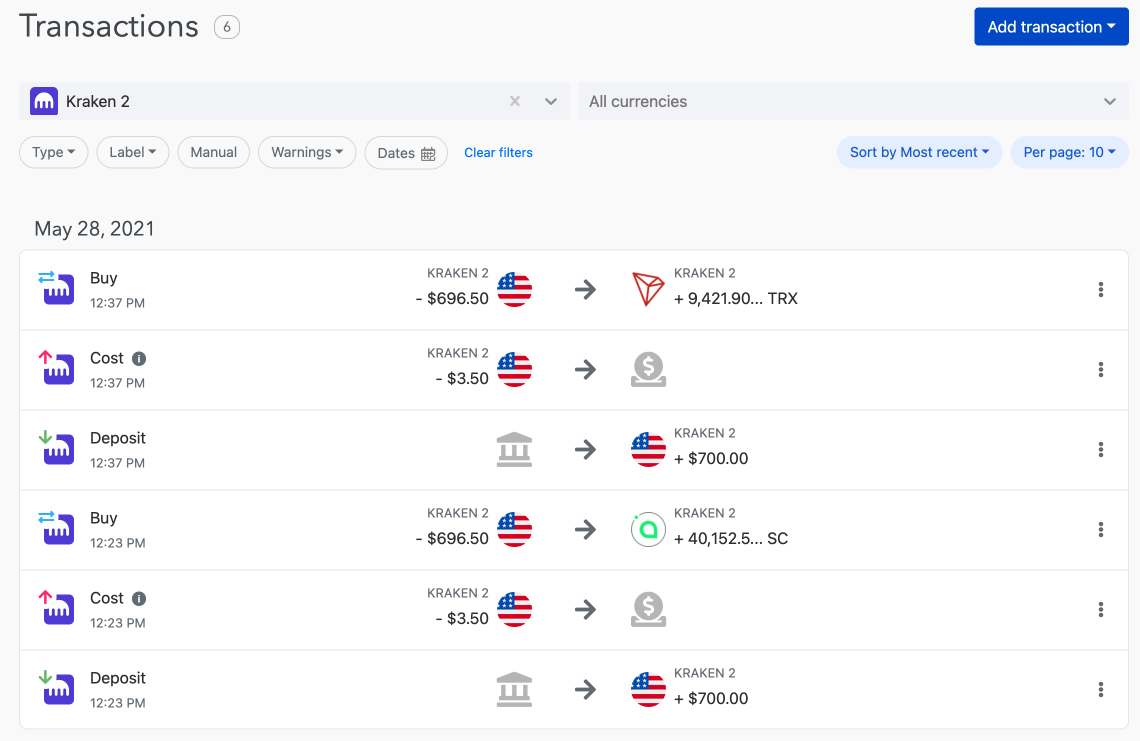Click the USD flag on the SC Buy
The image size is (1140, 741).
coord(515,529)
